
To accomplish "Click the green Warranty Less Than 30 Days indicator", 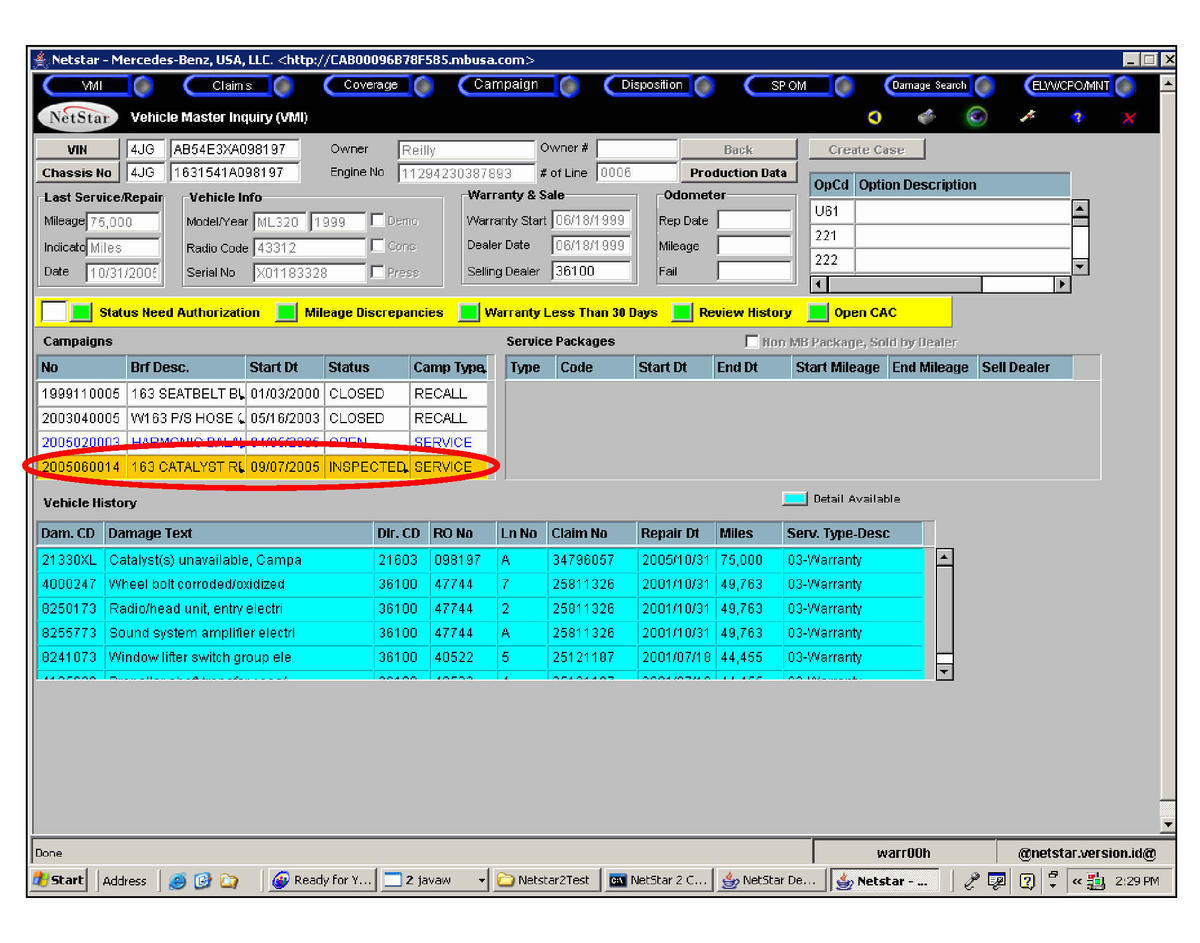I will tap(468, 313).
